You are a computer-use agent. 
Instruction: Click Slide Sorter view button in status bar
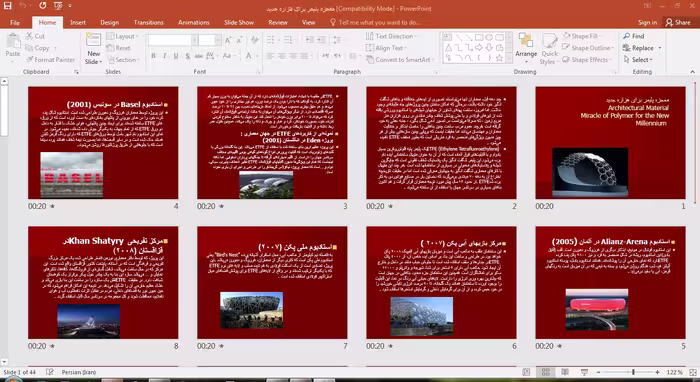tap(546, 372)
